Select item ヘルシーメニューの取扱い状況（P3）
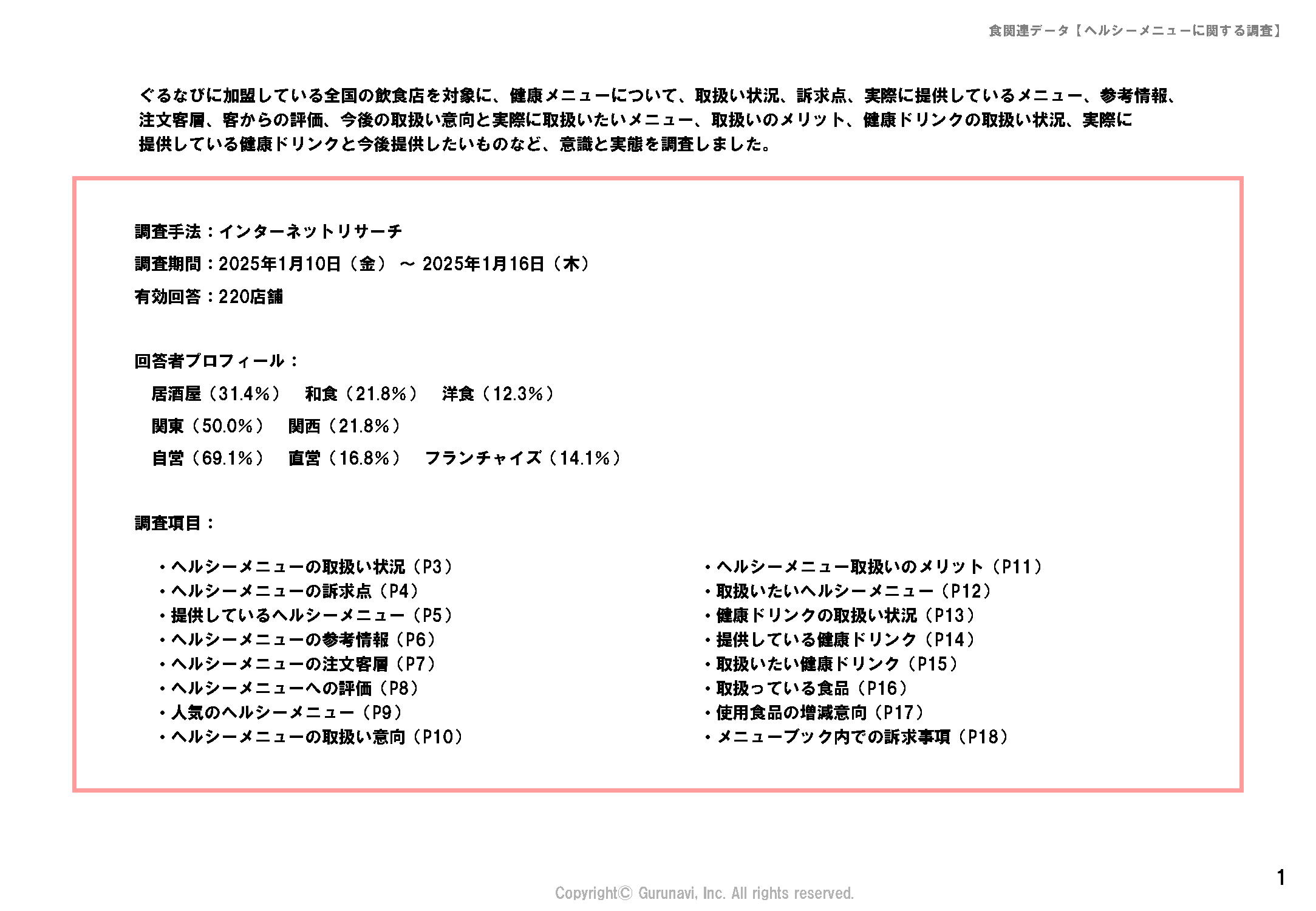This screenshot has height=911, width=1316. pyautogui.click(x=307, y=567)
